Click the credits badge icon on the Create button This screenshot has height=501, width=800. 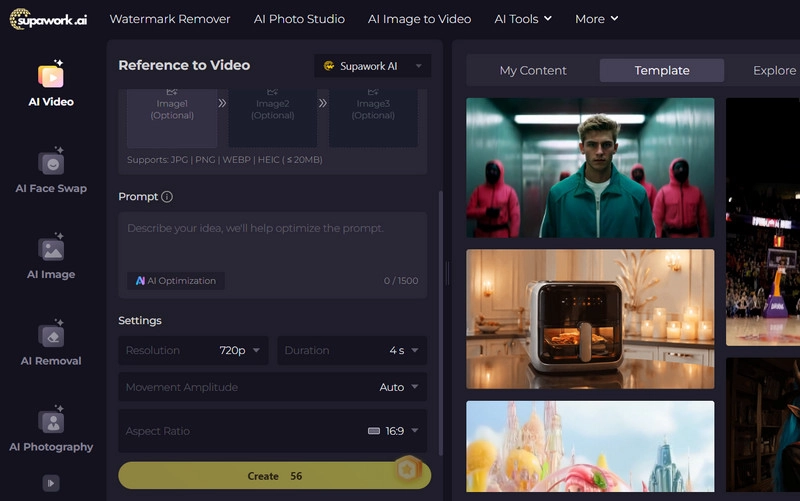click(x=408, y=469)
